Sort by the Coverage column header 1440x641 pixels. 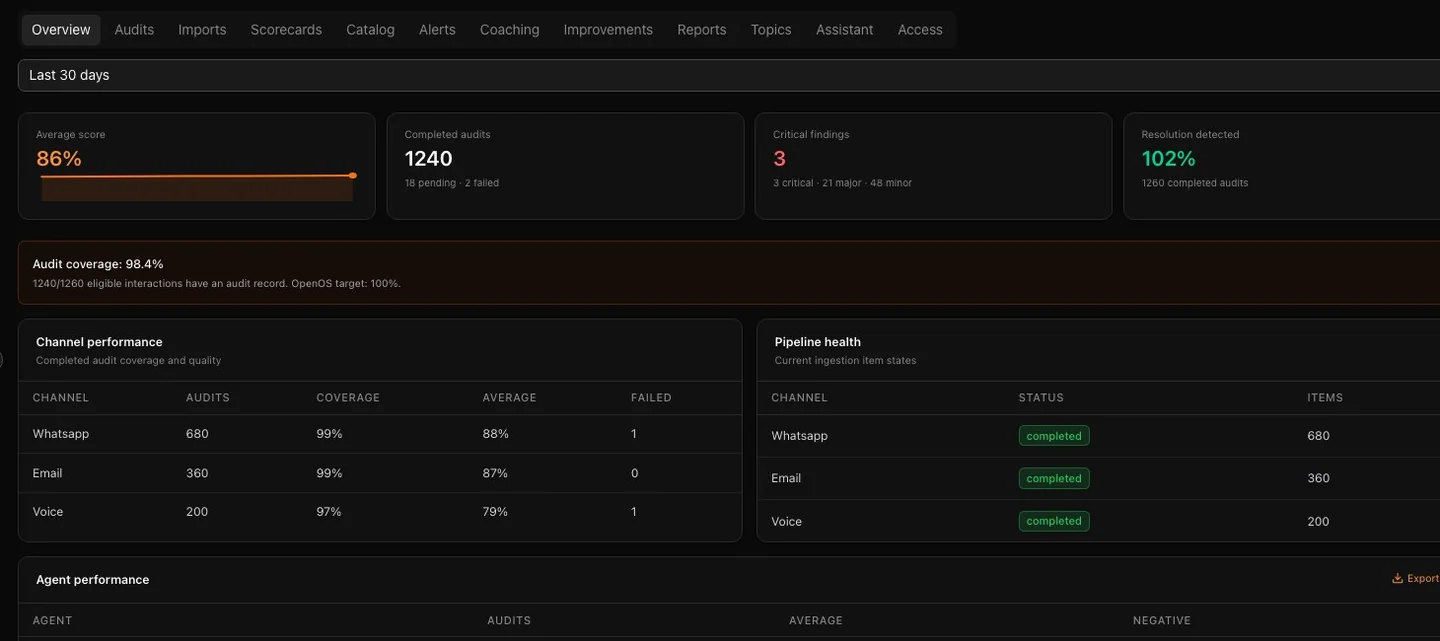[348, 398]
